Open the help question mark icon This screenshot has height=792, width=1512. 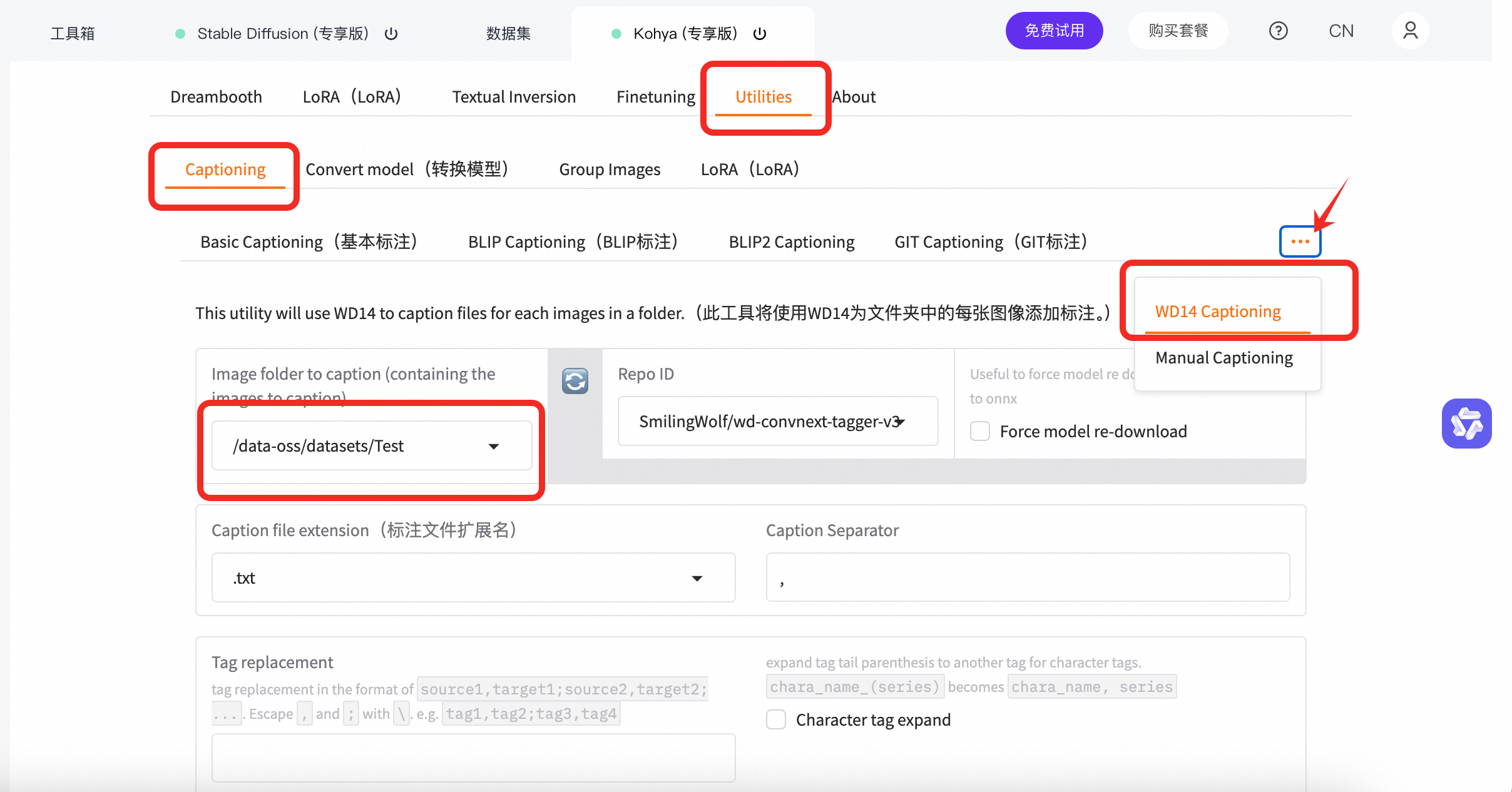coord(1278,31)
